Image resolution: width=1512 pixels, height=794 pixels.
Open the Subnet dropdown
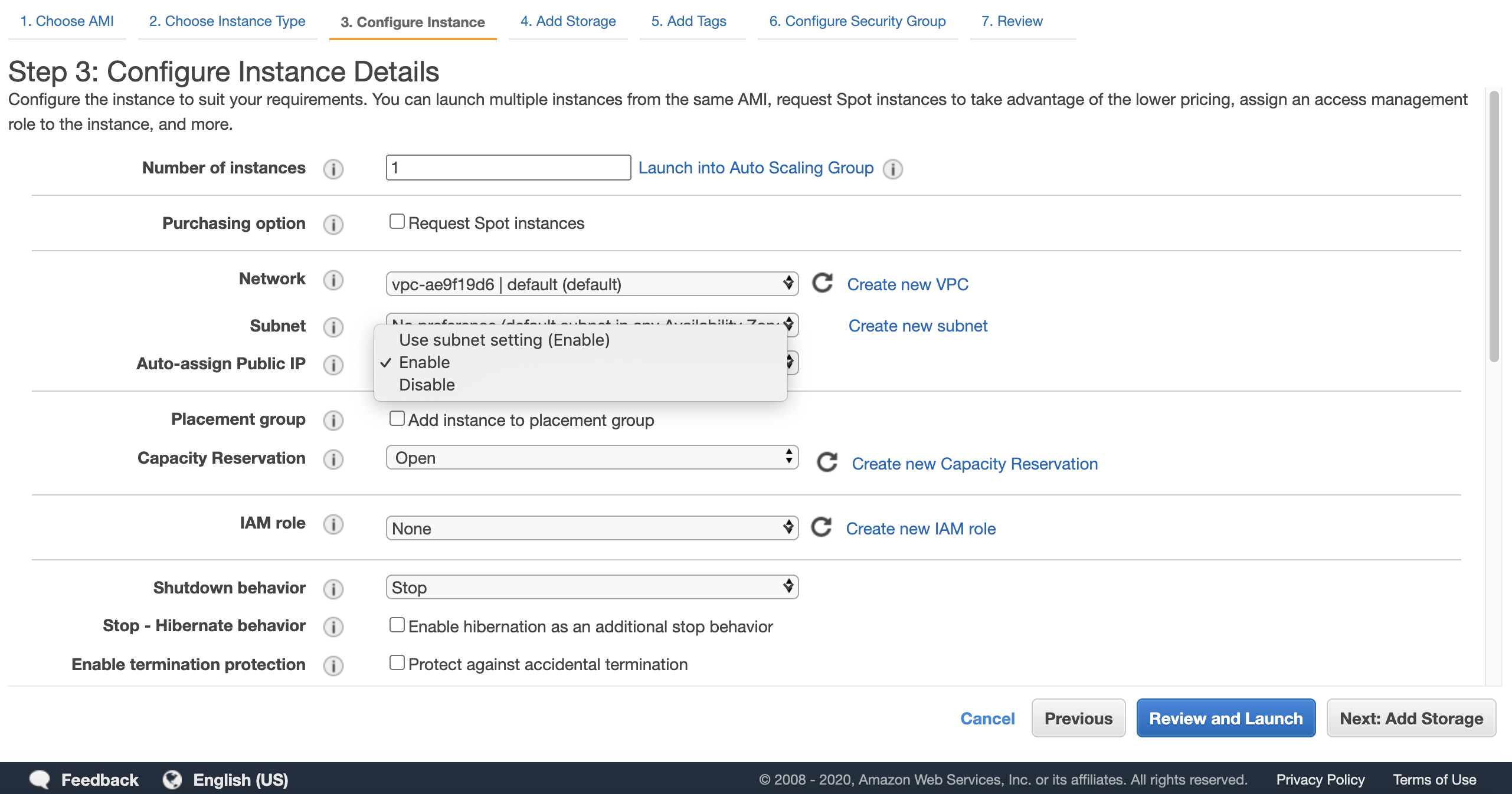592,319
